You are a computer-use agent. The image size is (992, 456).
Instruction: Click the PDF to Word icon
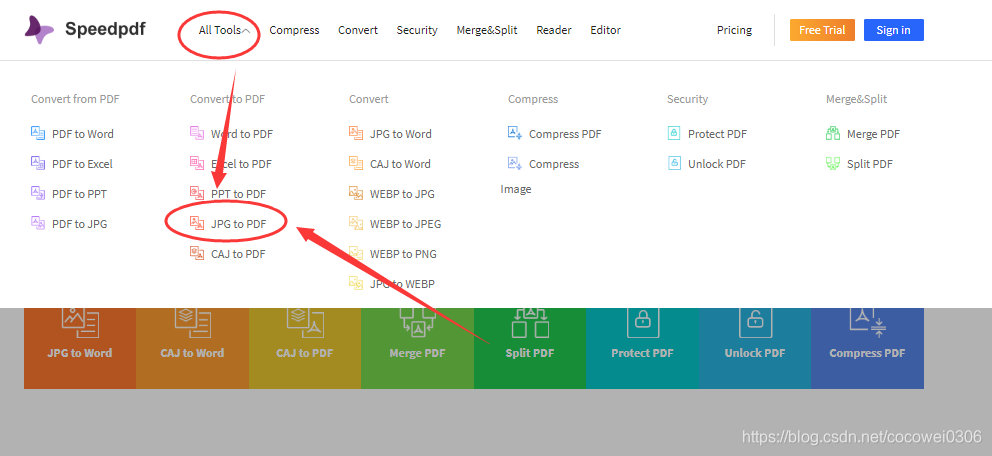pyautogui.click(x=38, y=133)
